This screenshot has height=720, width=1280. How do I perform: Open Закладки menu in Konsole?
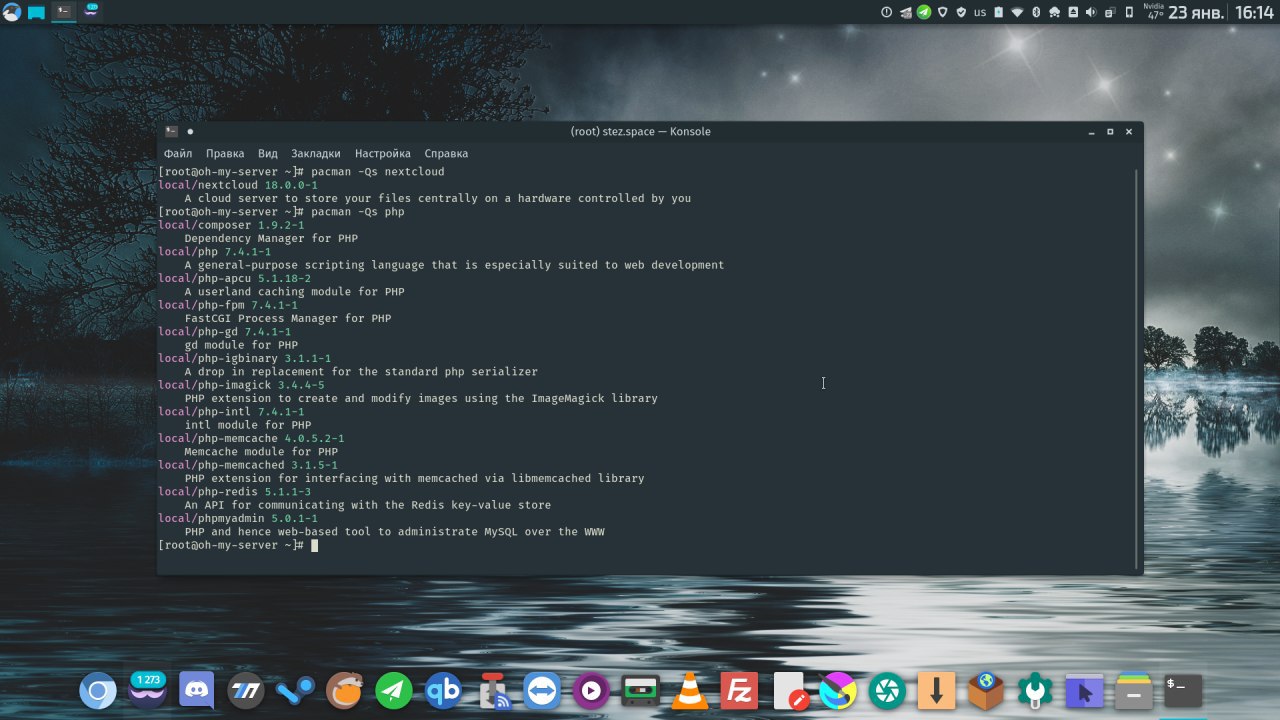click(x=316, y=154)
